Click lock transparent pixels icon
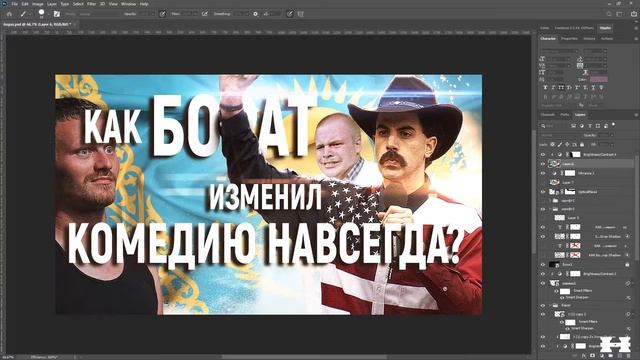640x360 pixels. pos(552,144)
